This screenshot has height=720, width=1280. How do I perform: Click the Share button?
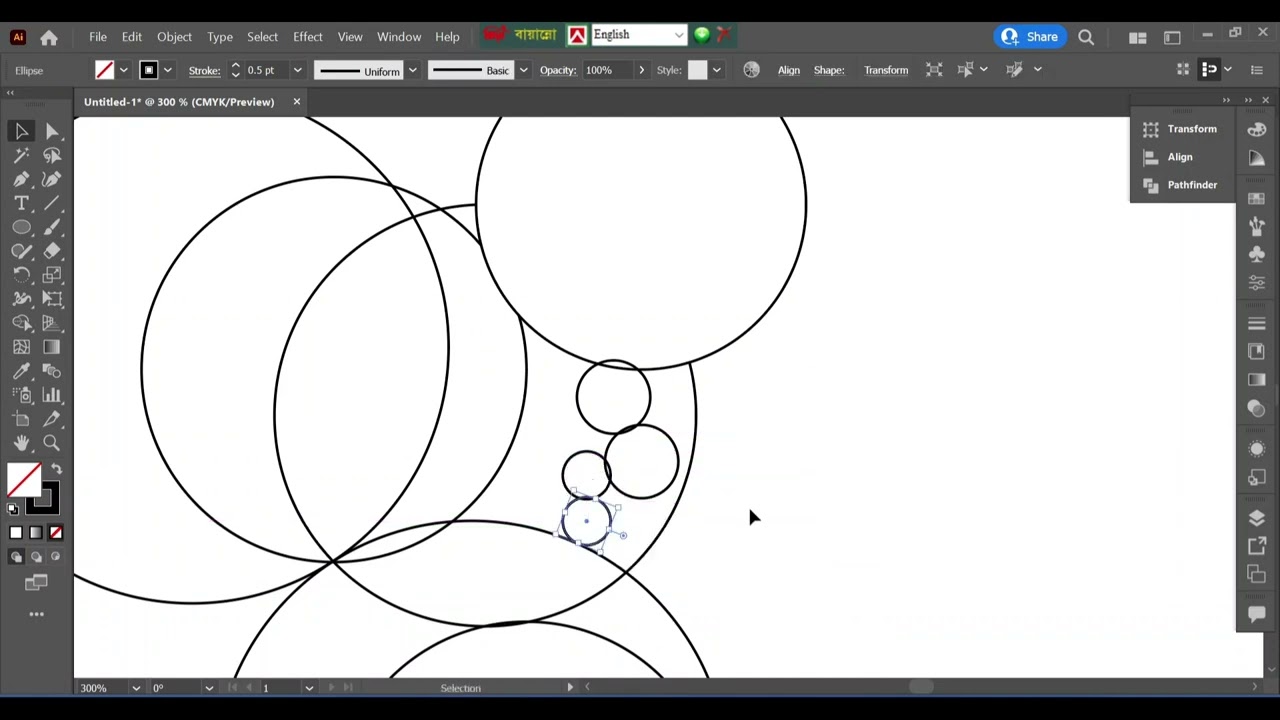point(1030,37)
